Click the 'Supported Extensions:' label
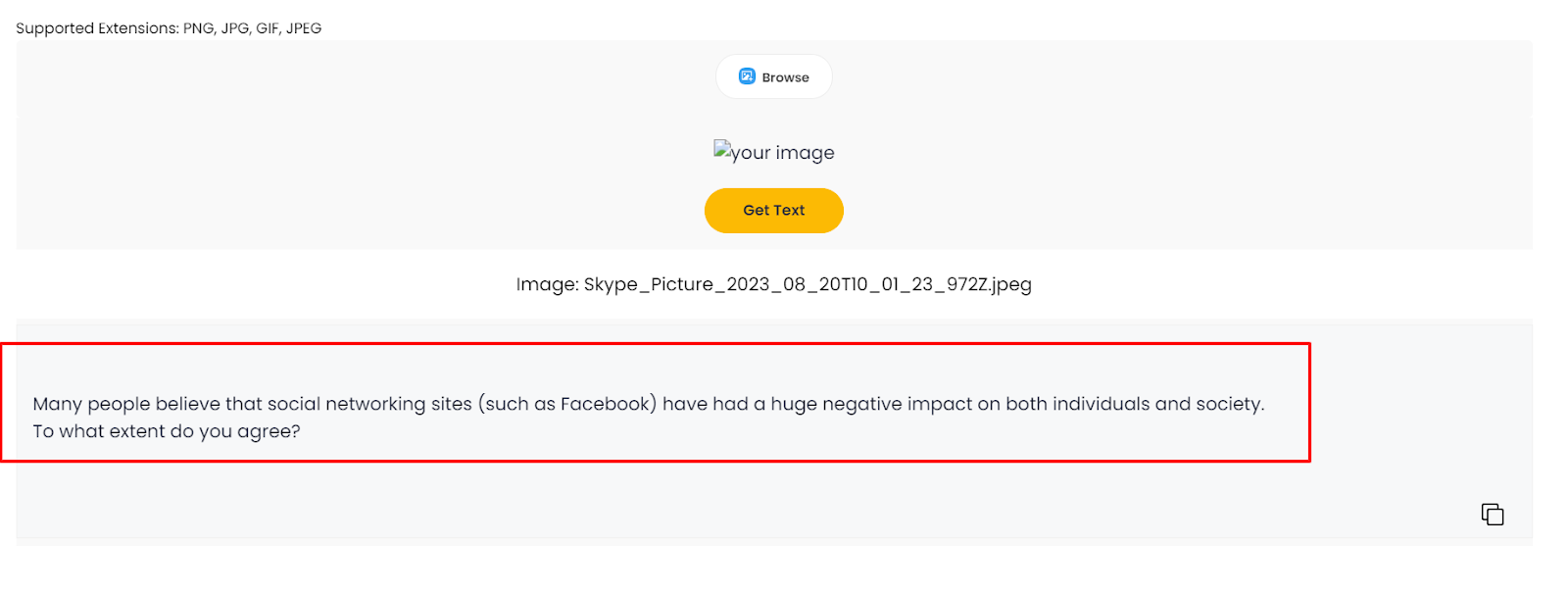 coord(97,28)
